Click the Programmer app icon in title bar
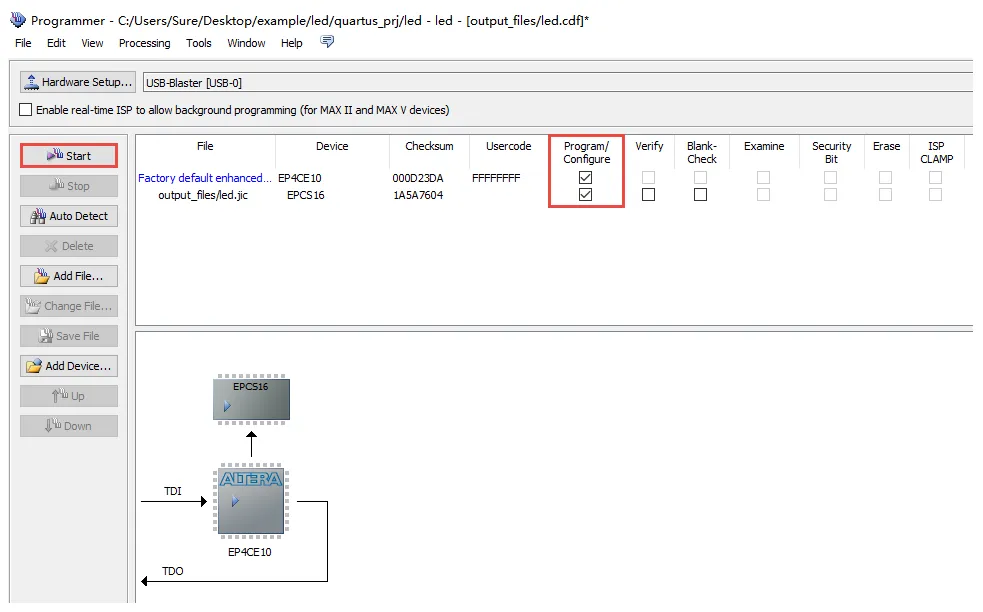The width and height of the screenshot is (983, 612). click(18, 20)
